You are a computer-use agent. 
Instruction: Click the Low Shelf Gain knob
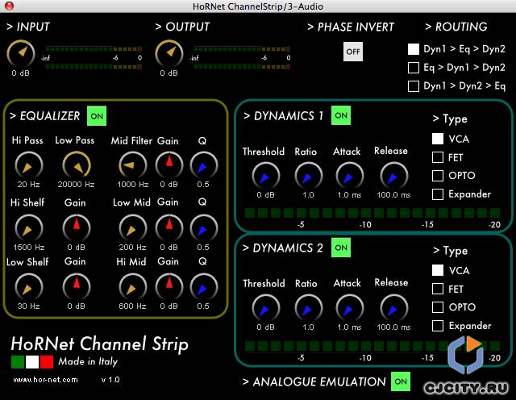[76, 287]
